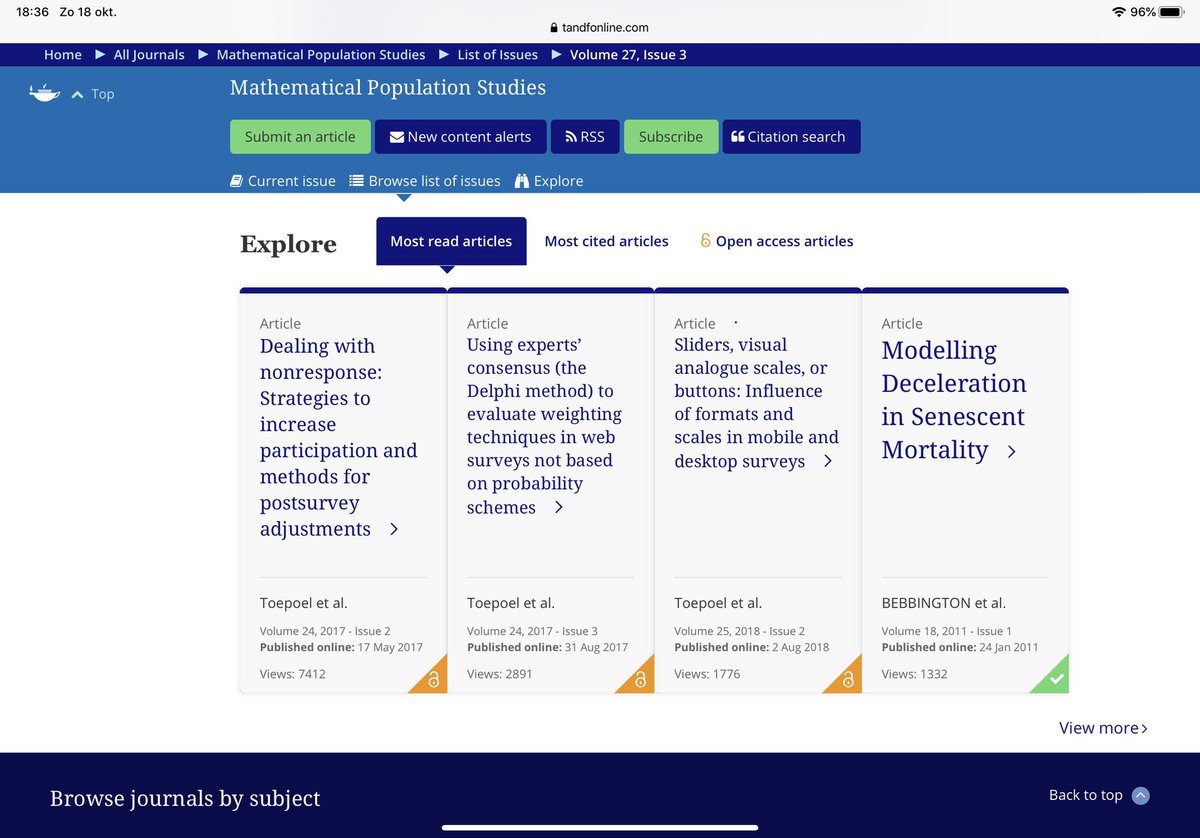Viewport: 1200px width, 838px height.
Task: Tap the lock icon beside tandfonline.com
Action: coord(553,28)
